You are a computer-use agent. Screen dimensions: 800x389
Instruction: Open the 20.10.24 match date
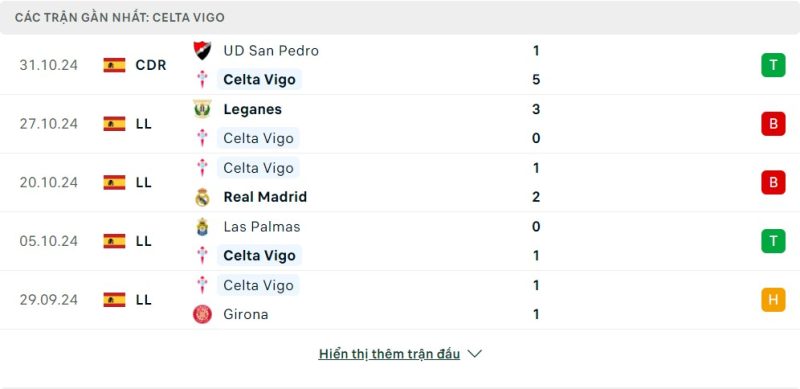[48, 182]
